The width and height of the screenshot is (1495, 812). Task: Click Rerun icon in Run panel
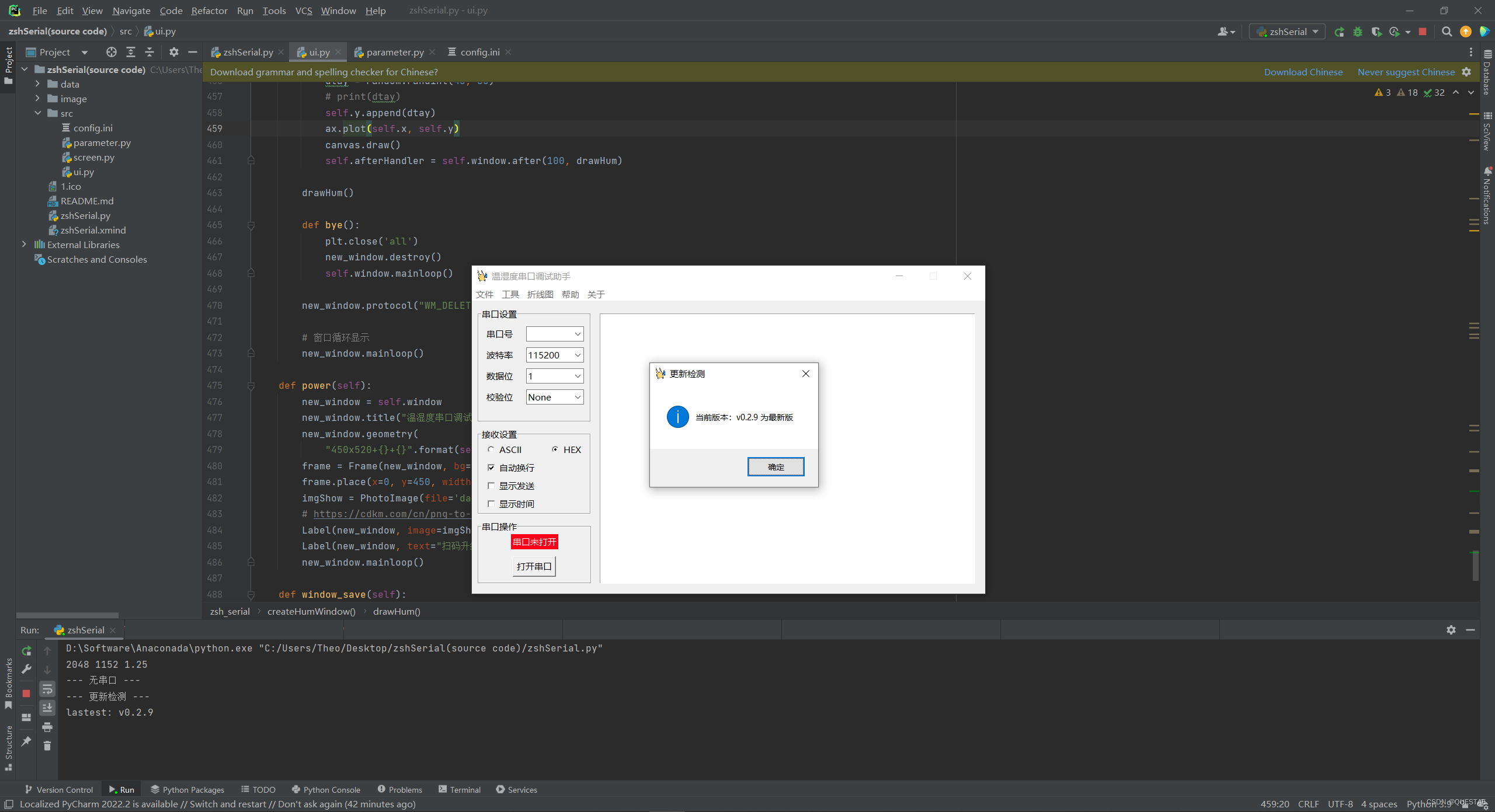pyautogui.click(x=26, y=650)
